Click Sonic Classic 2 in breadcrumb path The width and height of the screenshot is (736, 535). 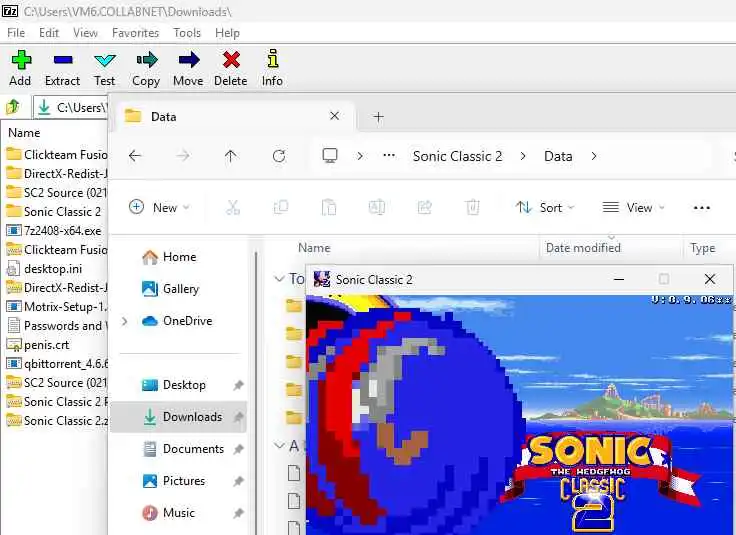click(457, 156)
